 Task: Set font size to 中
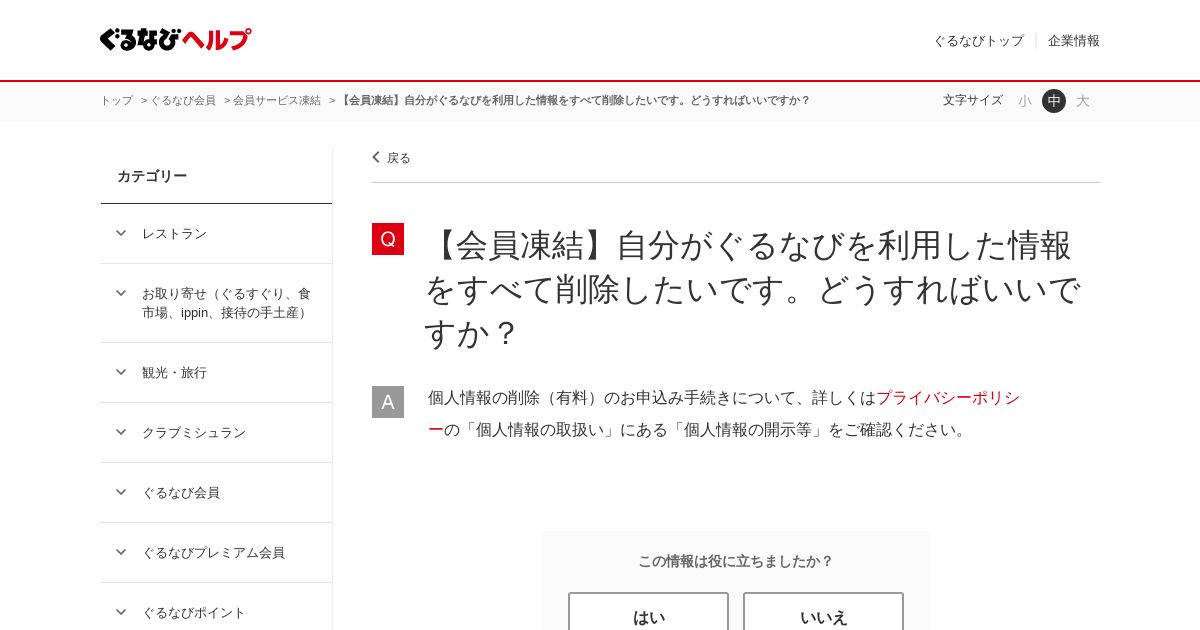[x=1054, y=101]
